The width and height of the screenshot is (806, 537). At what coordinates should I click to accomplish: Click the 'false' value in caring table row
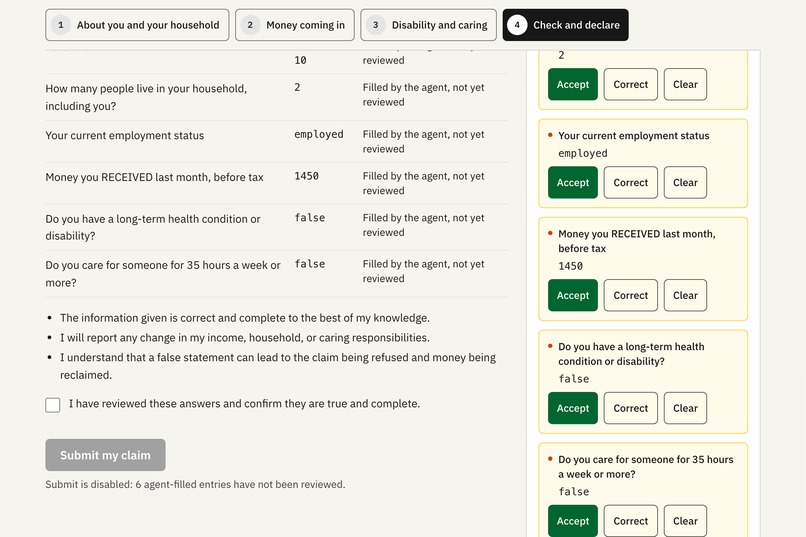(x=309, y=264)
